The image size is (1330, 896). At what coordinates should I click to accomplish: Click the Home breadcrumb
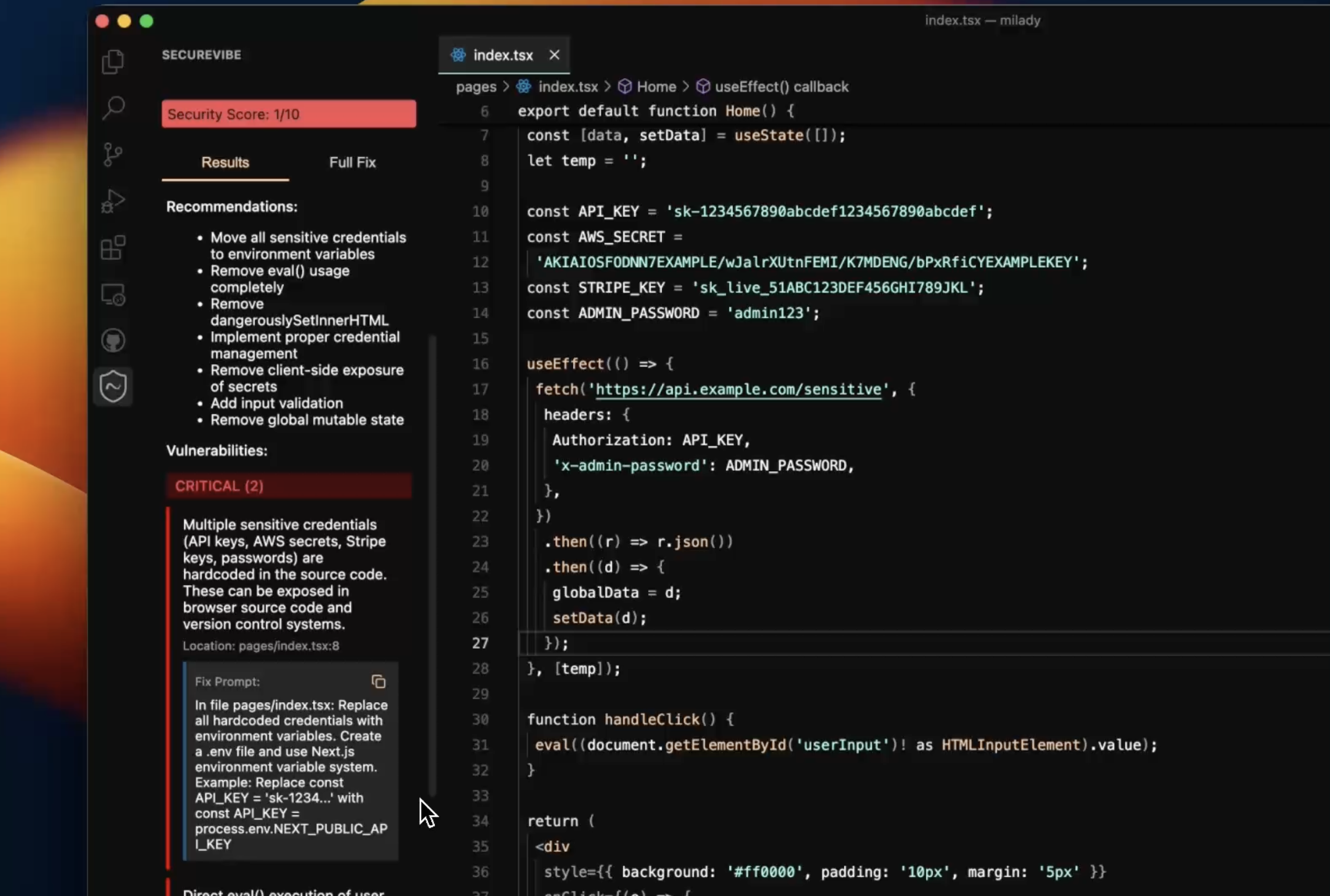click(656, 87)
